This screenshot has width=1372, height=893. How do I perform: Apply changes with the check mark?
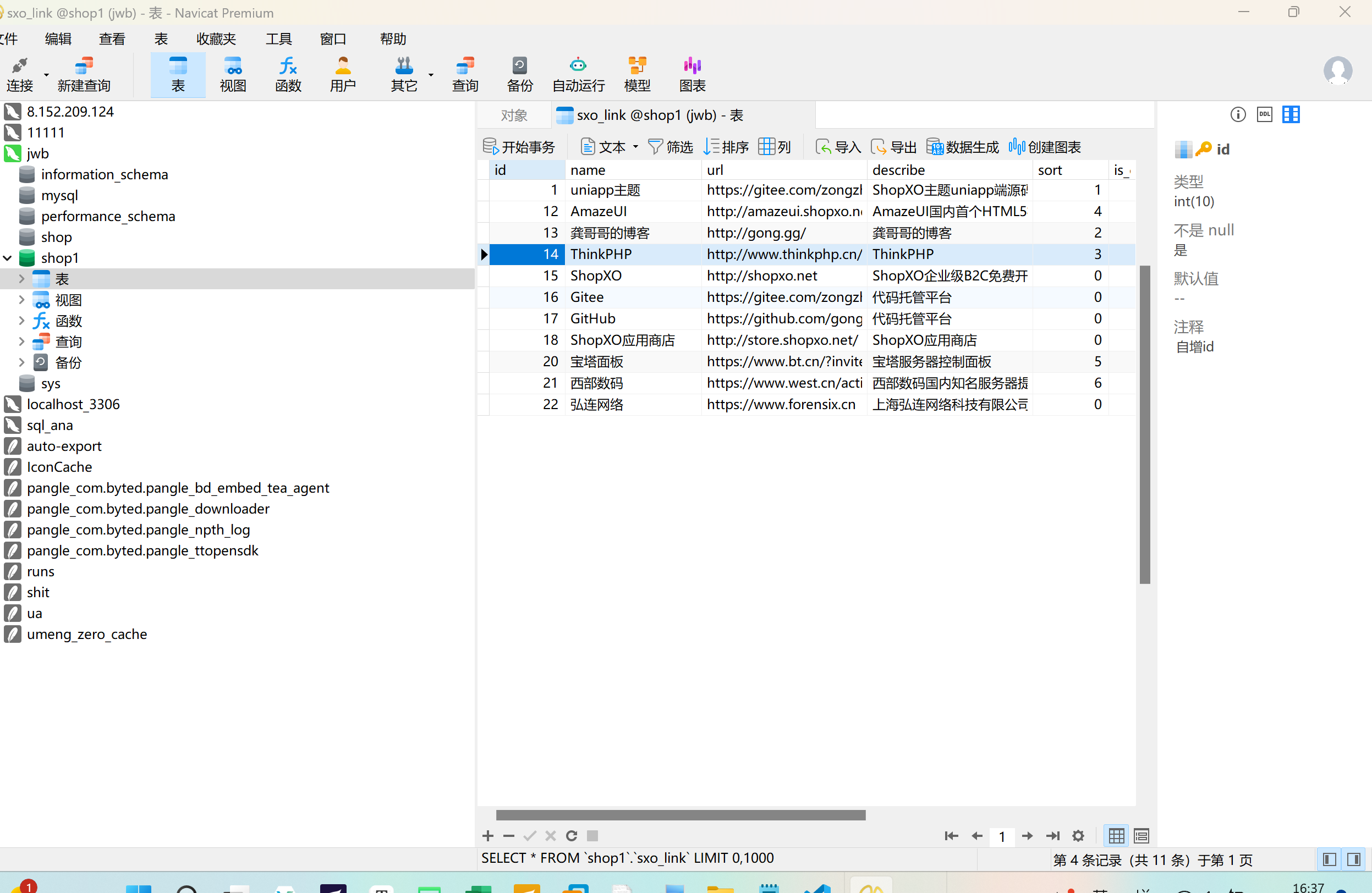pyautogui.click(x=530, y=835)
